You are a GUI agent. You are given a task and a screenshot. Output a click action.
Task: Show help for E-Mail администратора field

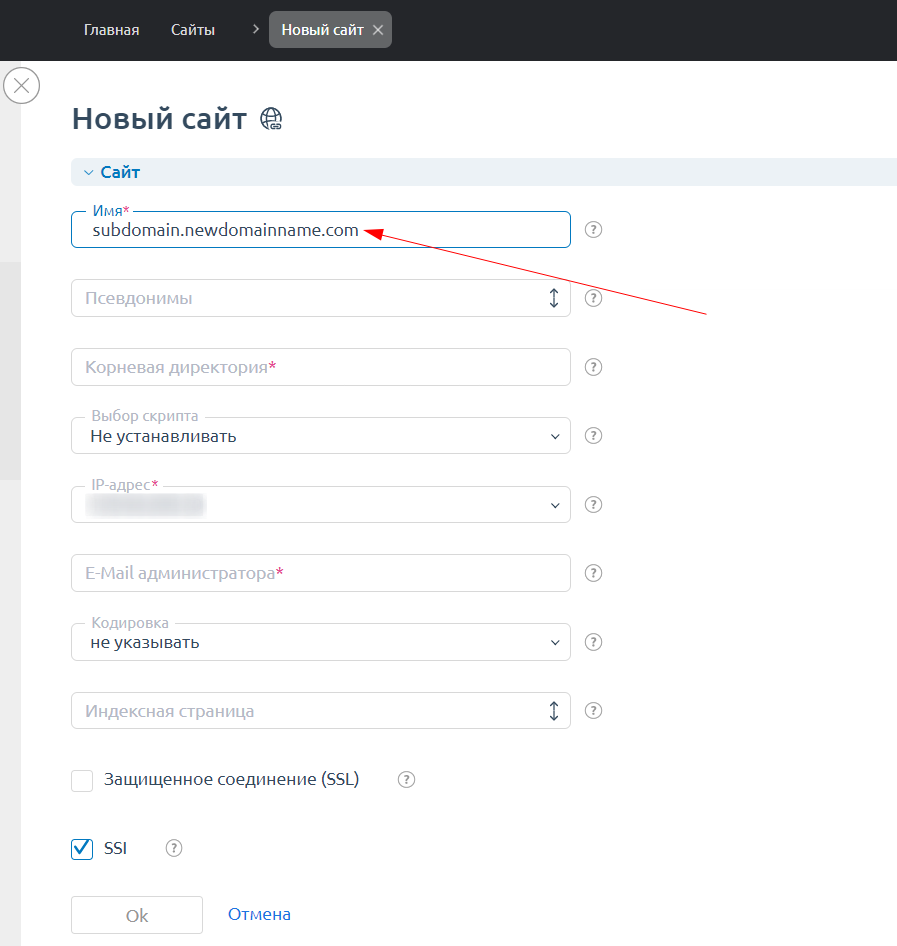pyautogui.click(x=593, y=573)
